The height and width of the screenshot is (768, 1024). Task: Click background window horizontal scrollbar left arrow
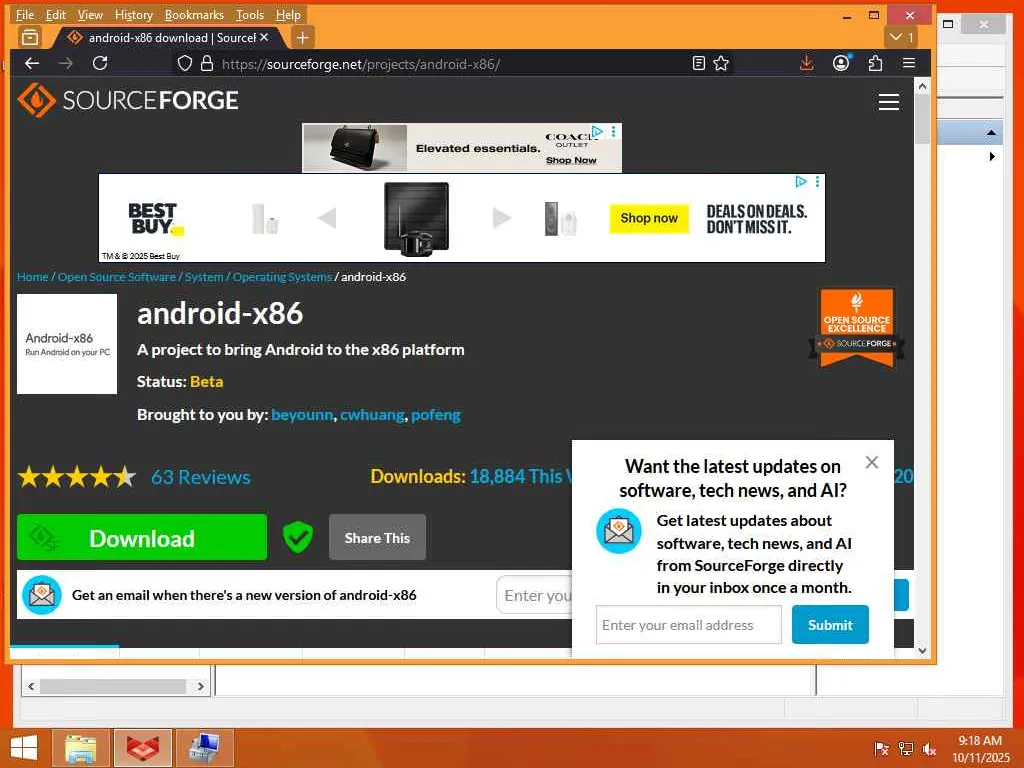pyautogui.click(x=31, y=686)
